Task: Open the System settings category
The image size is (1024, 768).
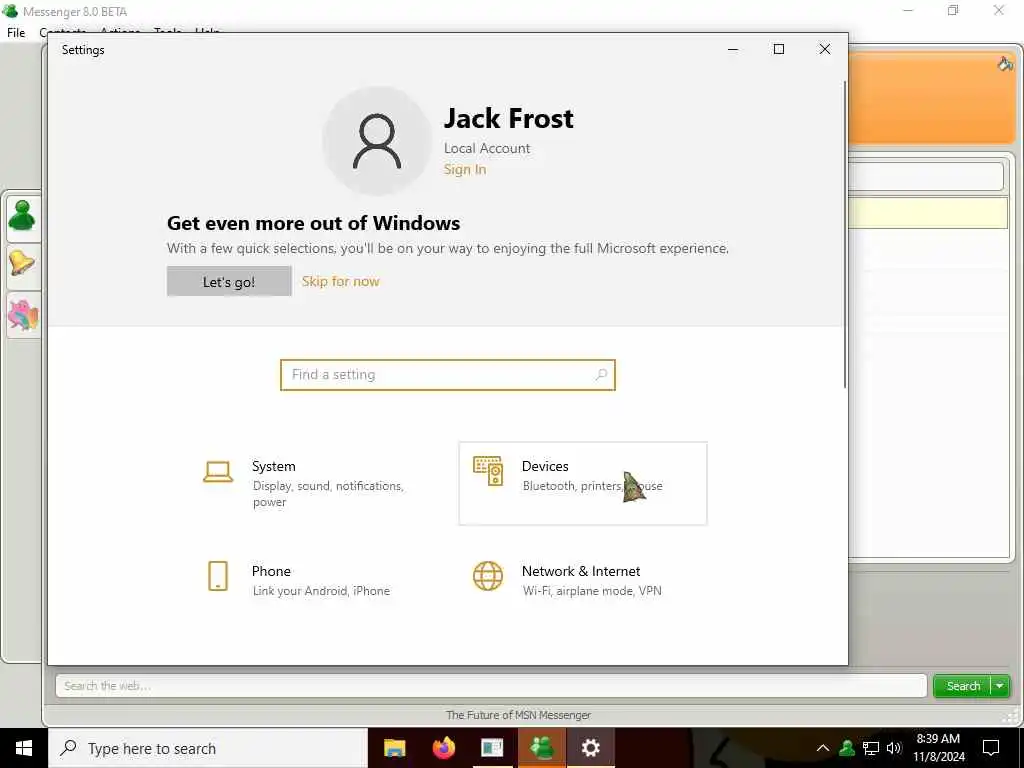Action: click(313, 483)
